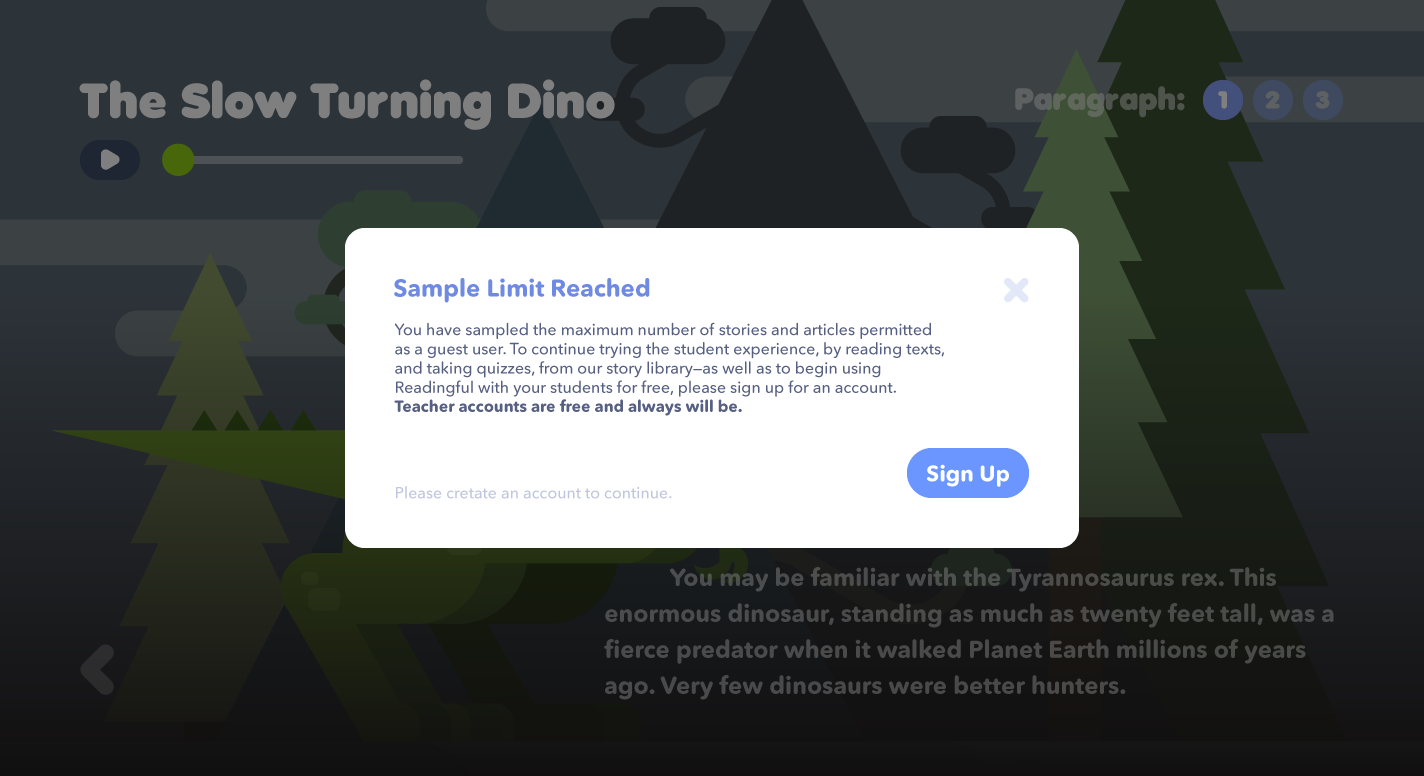Switch to paragraph 2
The image size is (1424, 776).
(1272, 100)
